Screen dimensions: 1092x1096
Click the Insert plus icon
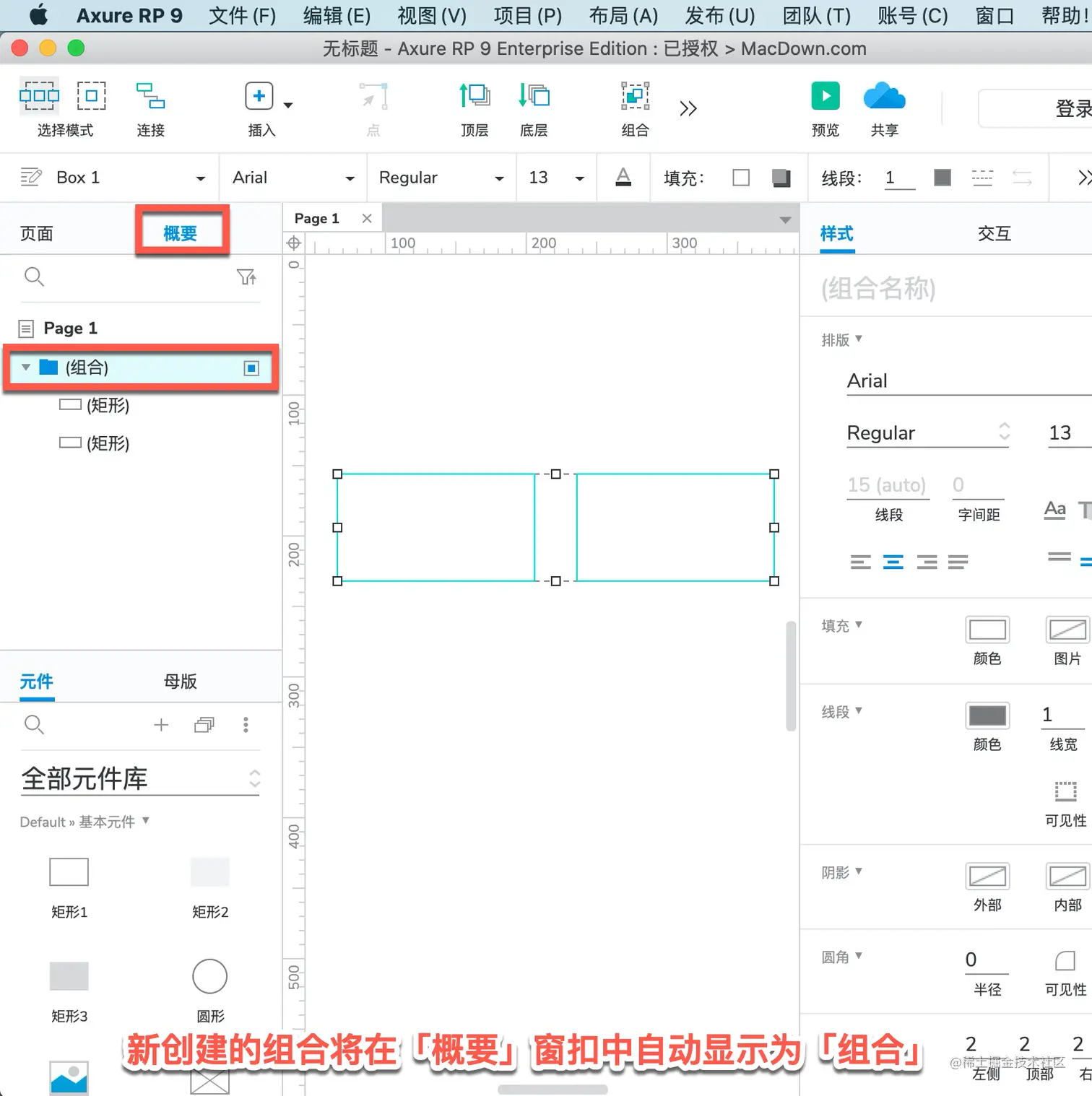click(x=259, y=96)
